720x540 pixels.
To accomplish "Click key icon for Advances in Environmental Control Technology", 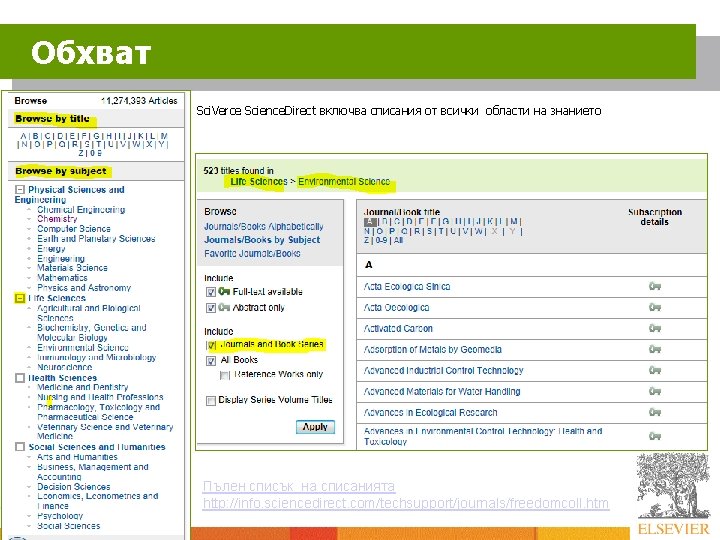I will pos(654,436).
